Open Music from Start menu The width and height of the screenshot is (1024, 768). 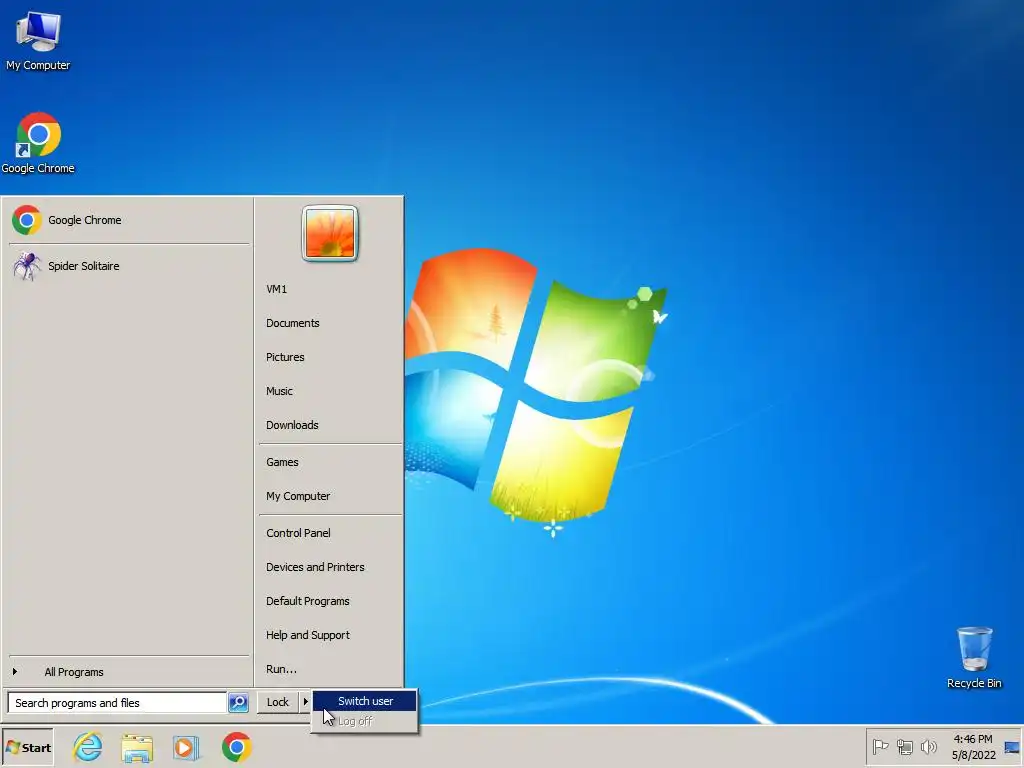click(x=330, y=391)
